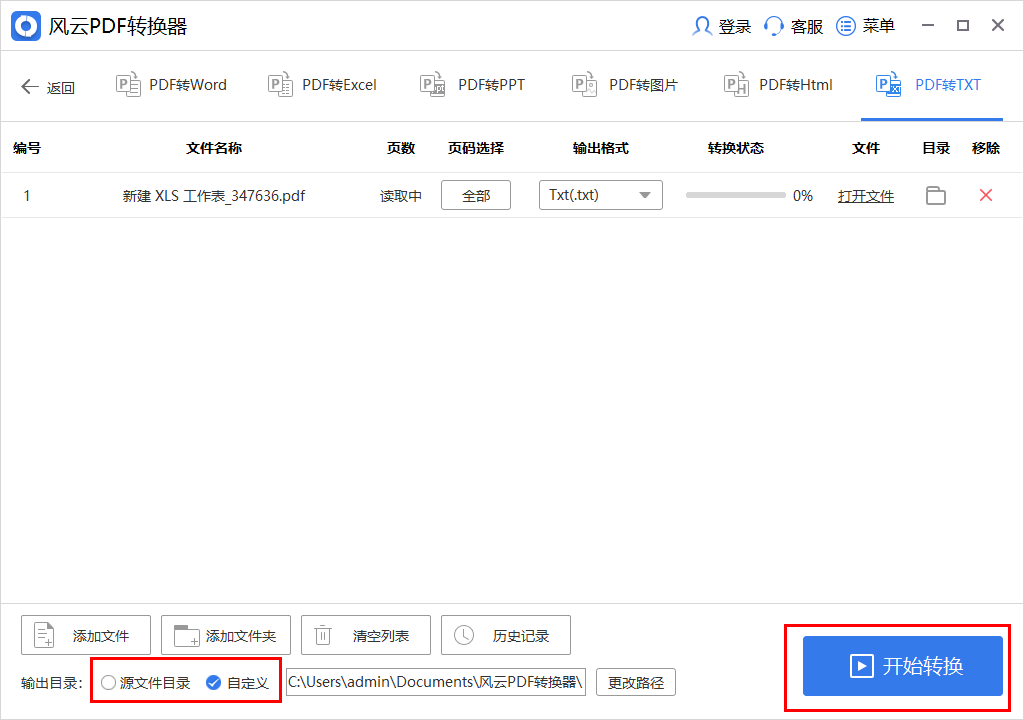The image size is (1024, 720).
Task: Open the 全部 page selection button
Action: [x=476, y=196]
